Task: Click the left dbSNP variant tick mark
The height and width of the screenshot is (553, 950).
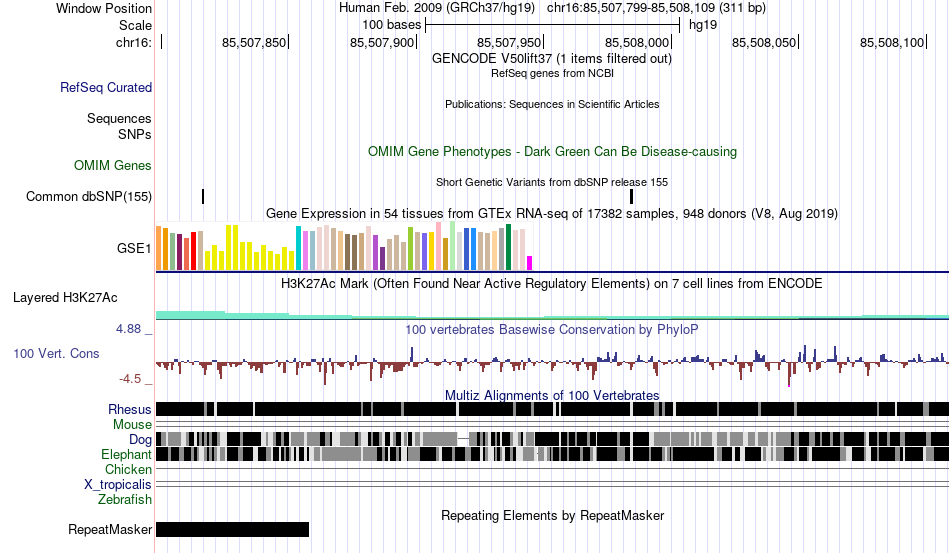Action: pos(203,196)
